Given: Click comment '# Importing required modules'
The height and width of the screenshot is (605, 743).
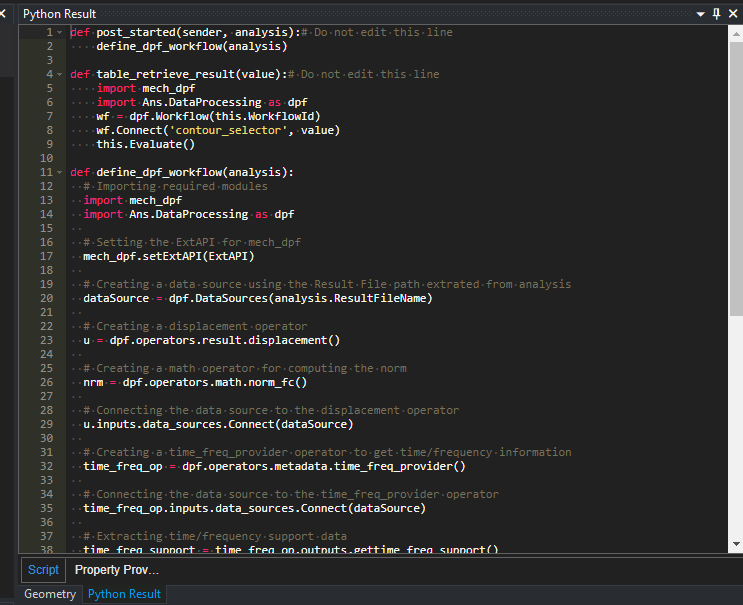Looking at the screenshot, I should 175,187.
